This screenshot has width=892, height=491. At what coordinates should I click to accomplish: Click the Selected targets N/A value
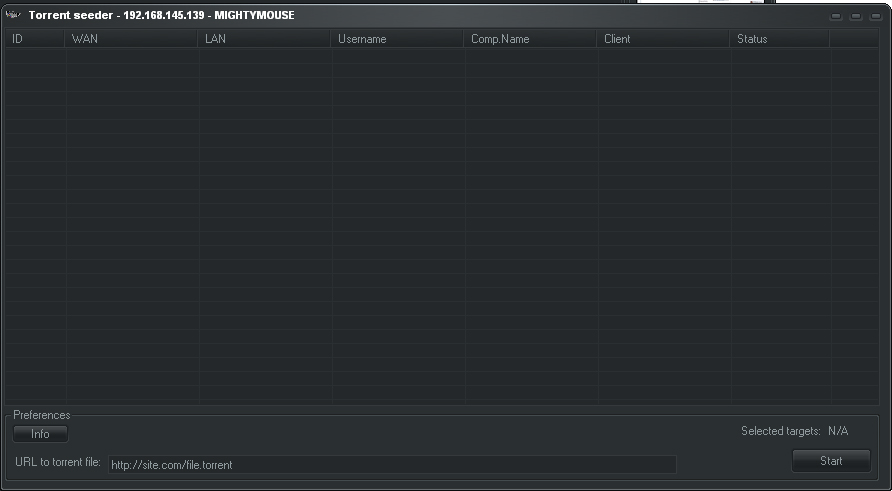838,431
